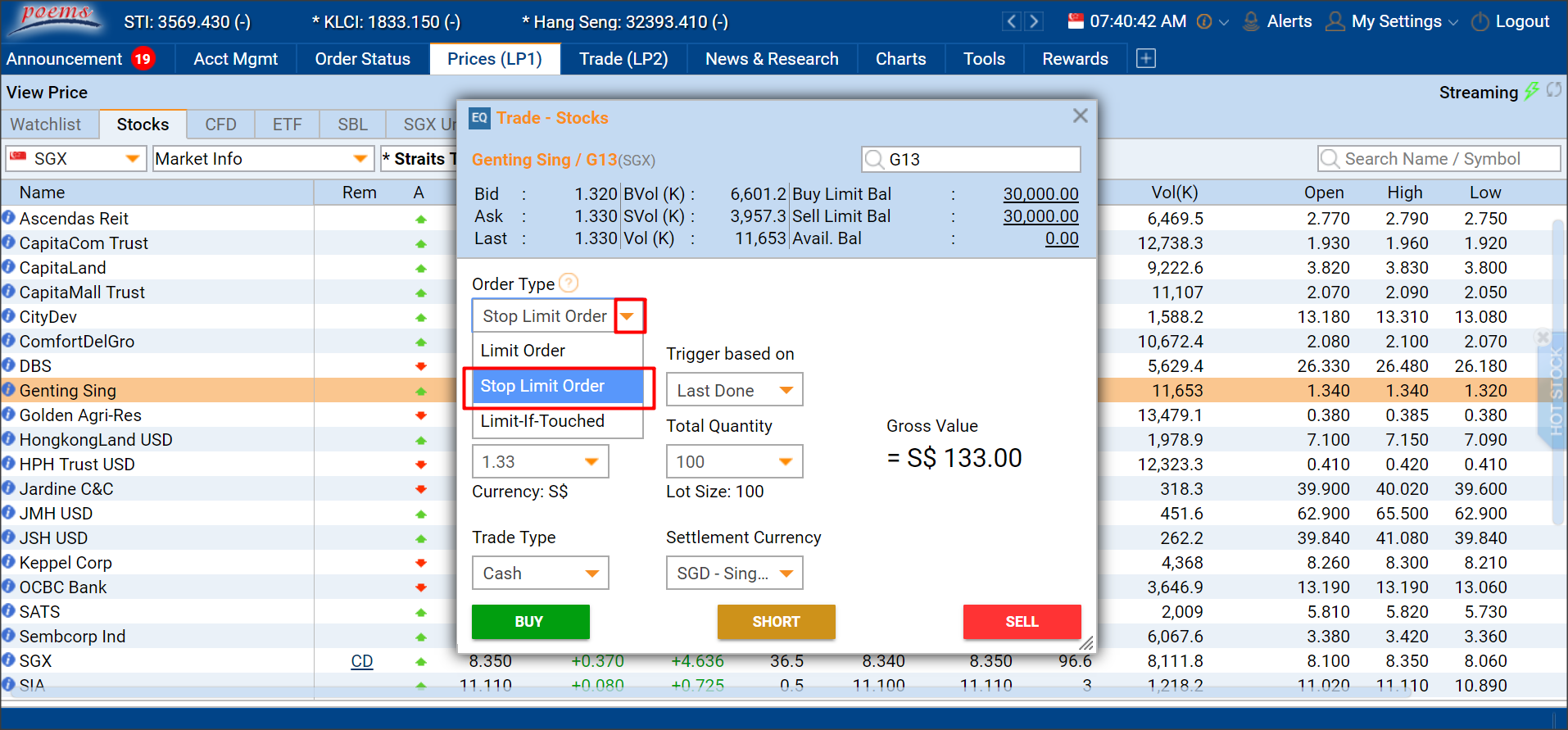Open the Acct Mgmt tab
Screen dimensions: 1568x730
coord(236,59)
